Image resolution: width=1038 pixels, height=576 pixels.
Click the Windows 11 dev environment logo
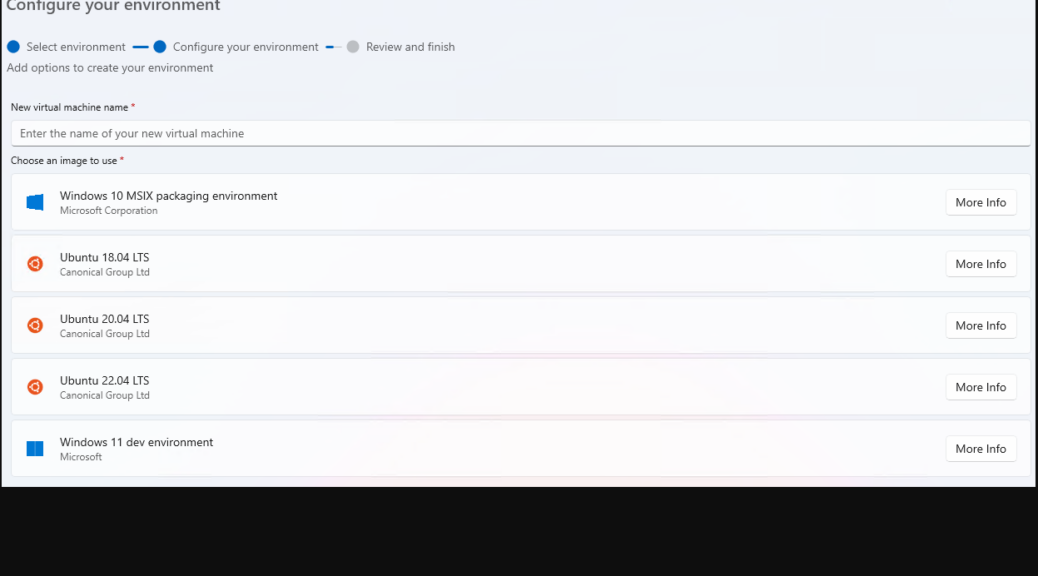tap(35, 449)
